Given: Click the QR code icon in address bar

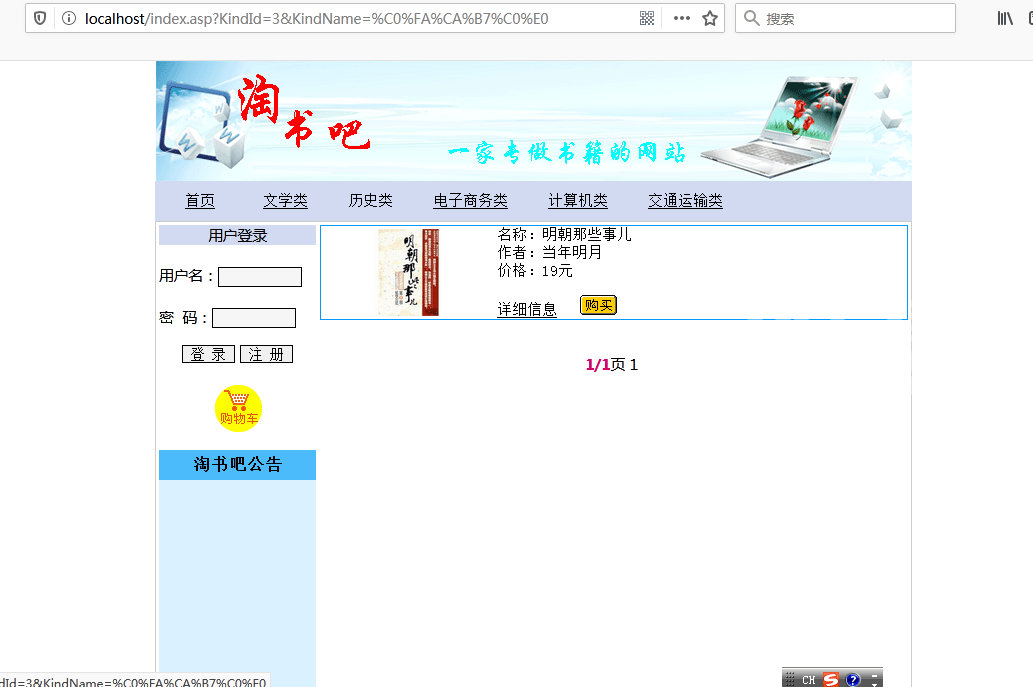Looking at the screenshot, I should point(647,18).
